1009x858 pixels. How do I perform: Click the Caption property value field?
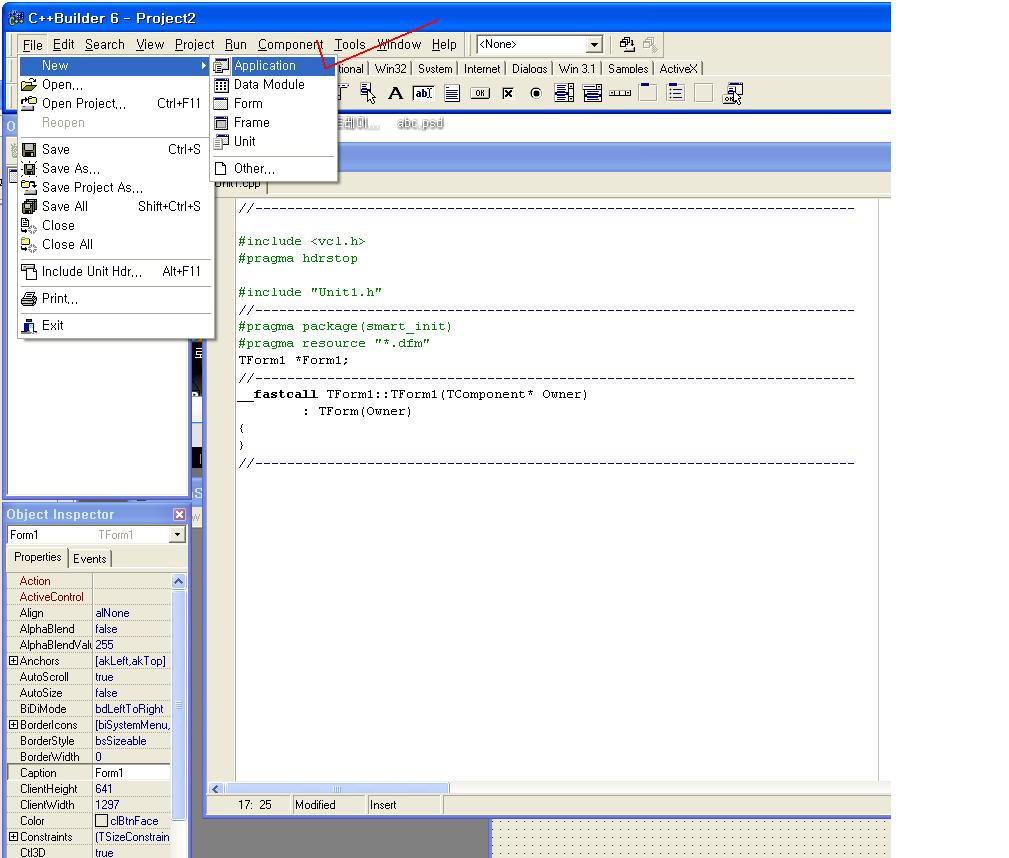130,773
